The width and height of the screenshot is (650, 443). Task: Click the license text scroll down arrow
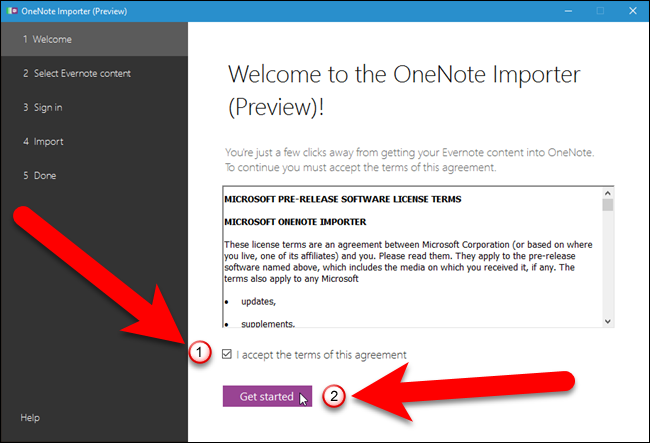[608, 322]
